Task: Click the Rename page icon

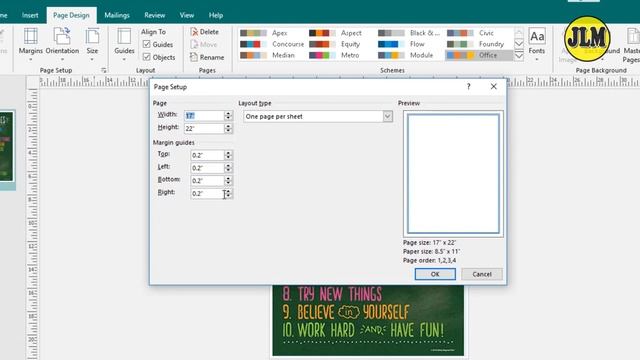Action: [x=194, y=57]
